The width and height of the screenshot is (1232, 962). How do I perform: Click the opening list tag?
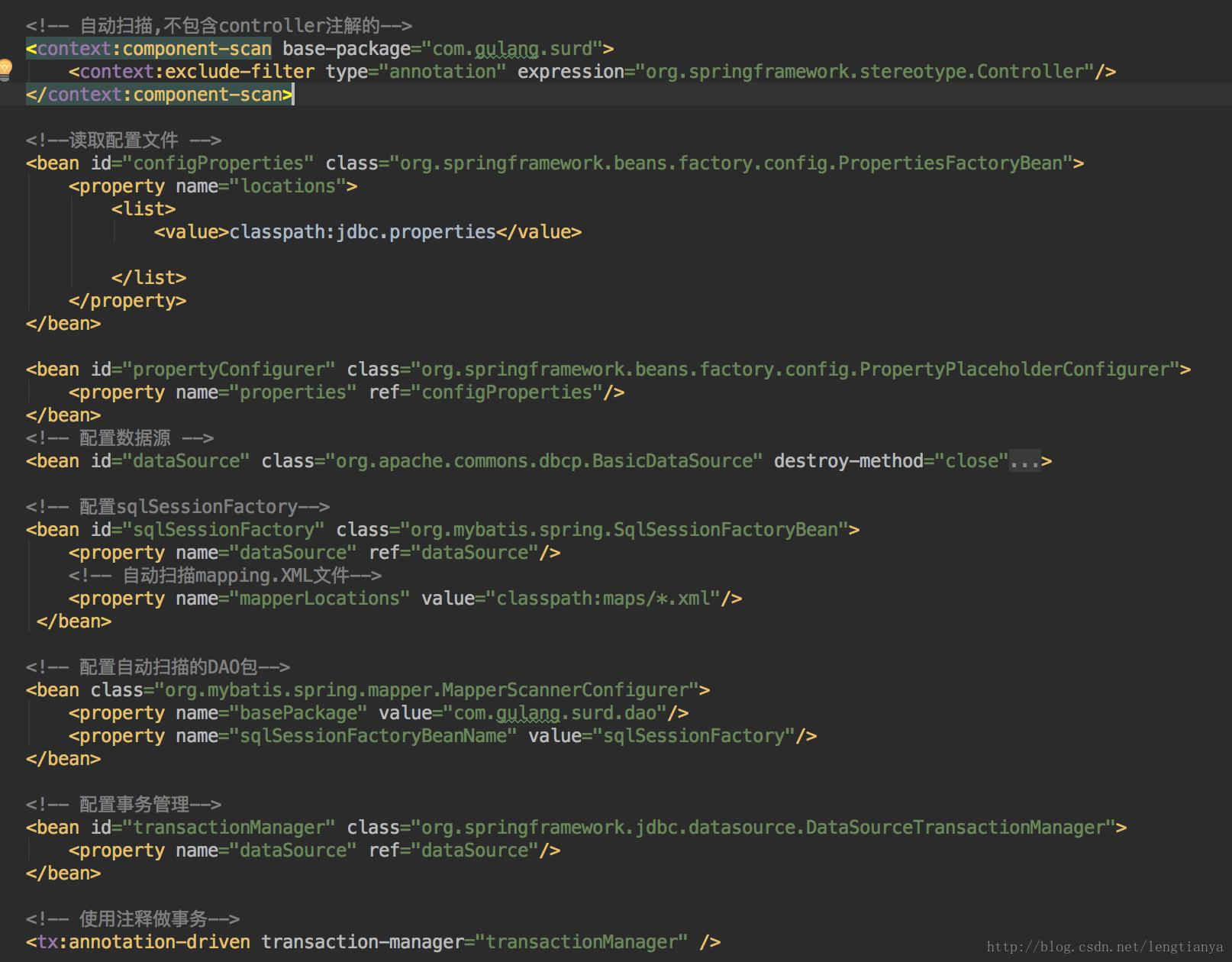(x=144, y=209)
